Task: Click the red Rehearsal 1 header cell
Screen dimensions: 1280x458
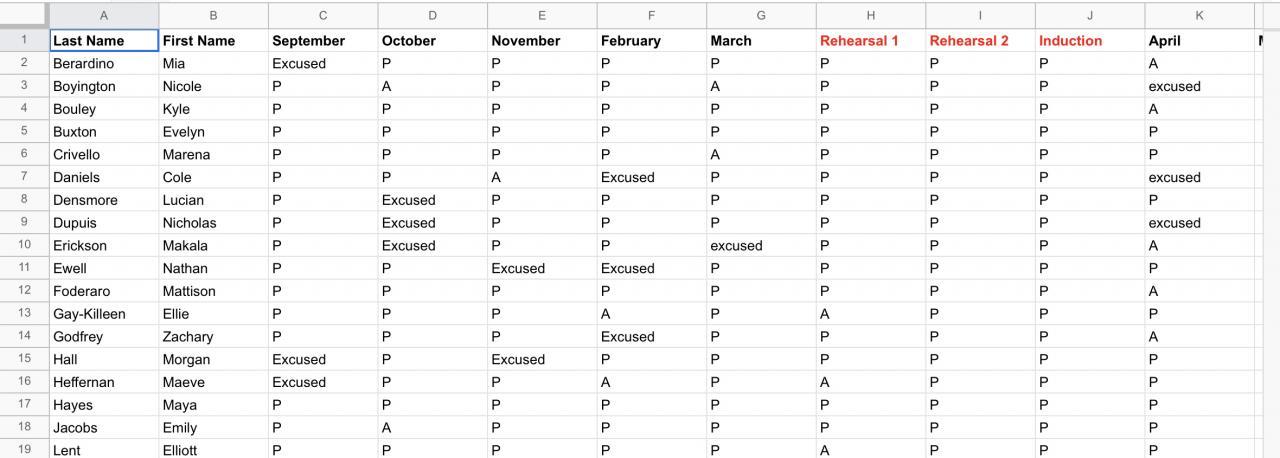Action: click(870, 41)
